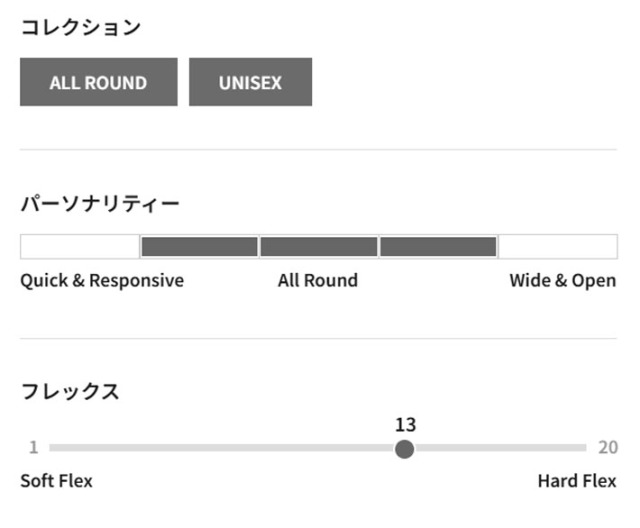This screenshot has width=640, height=528.
Task: Click the rightmost empty personality bar segment
Action: click(x=558, y=246)
